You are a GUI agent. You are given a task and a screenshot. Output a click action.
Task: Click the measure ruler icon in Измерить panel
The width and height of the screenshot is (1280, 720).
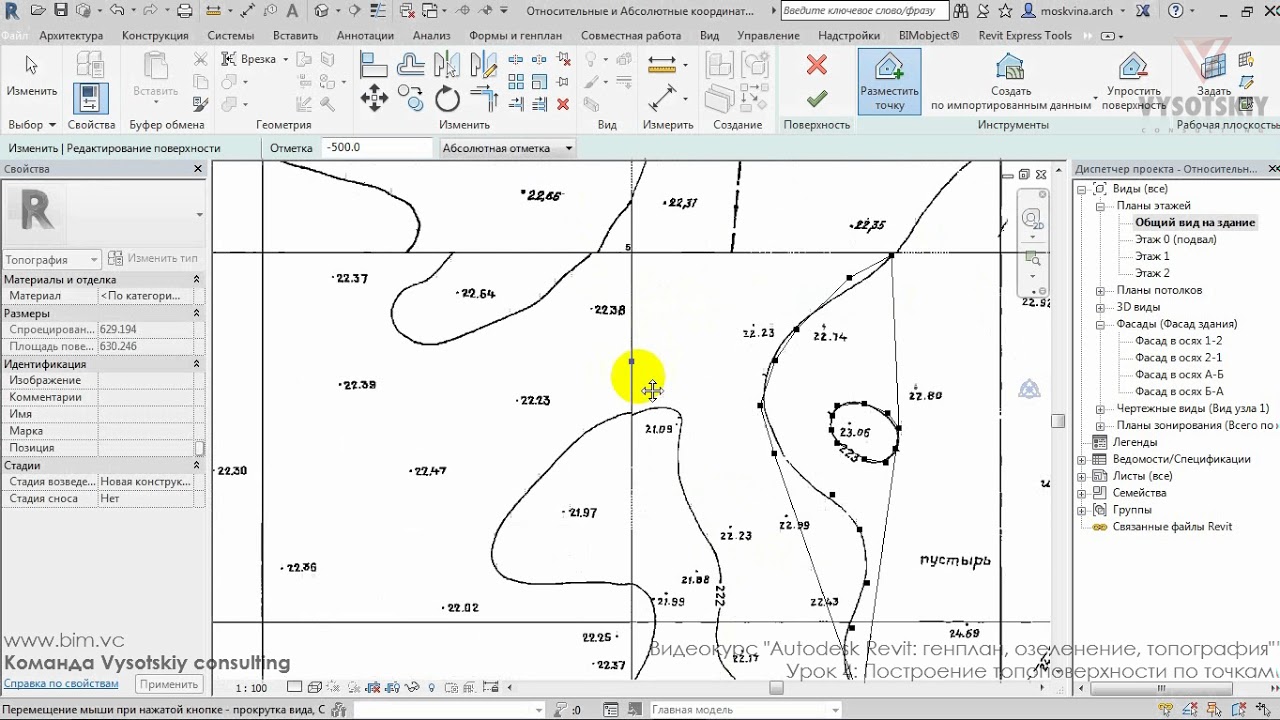point(663,64)
